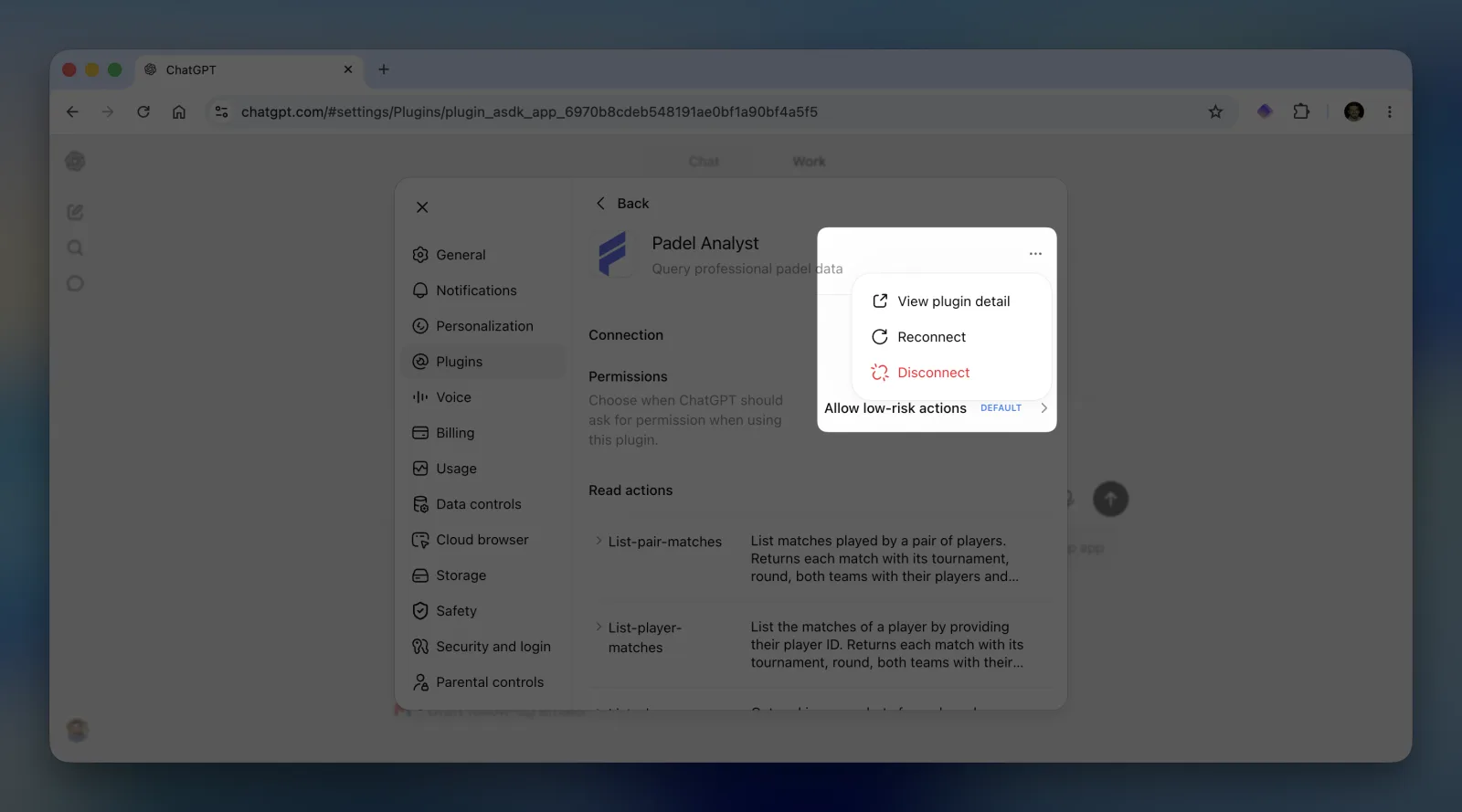Open a new browser tab
Viewport: 1462px width, 812px height.
(384, 69)
